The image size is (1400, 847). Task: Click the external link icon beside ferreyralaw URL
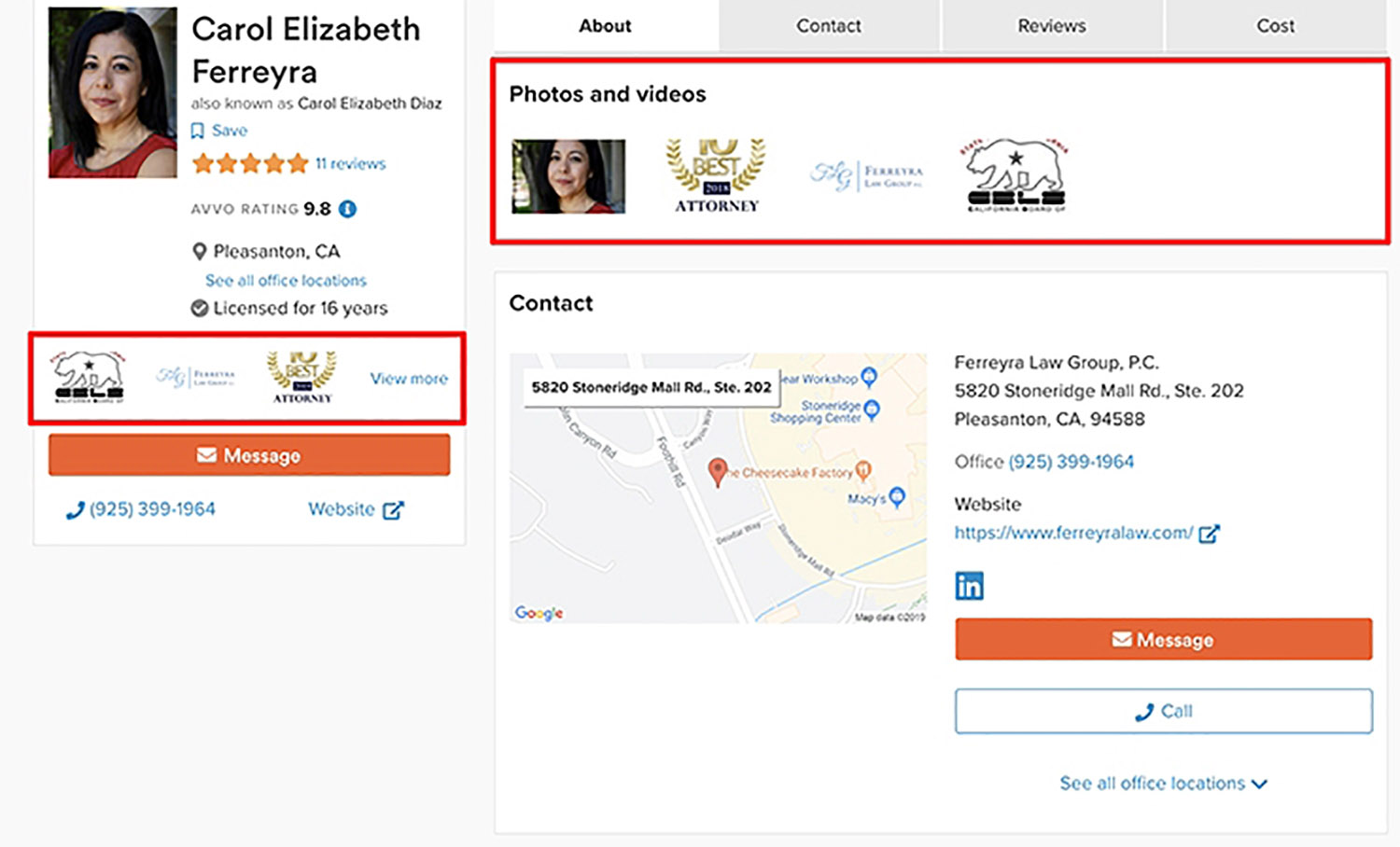pos(1209,534)
